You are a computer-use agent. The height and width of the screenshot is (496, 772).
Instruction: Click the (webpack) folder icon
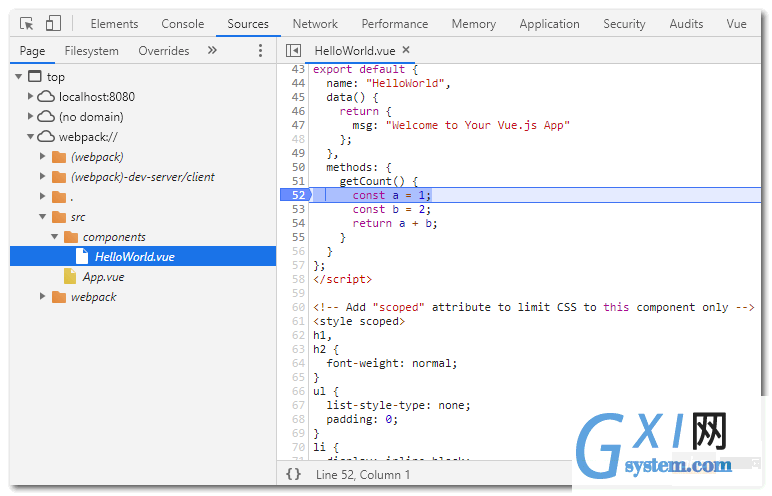(x=59, y=157)
